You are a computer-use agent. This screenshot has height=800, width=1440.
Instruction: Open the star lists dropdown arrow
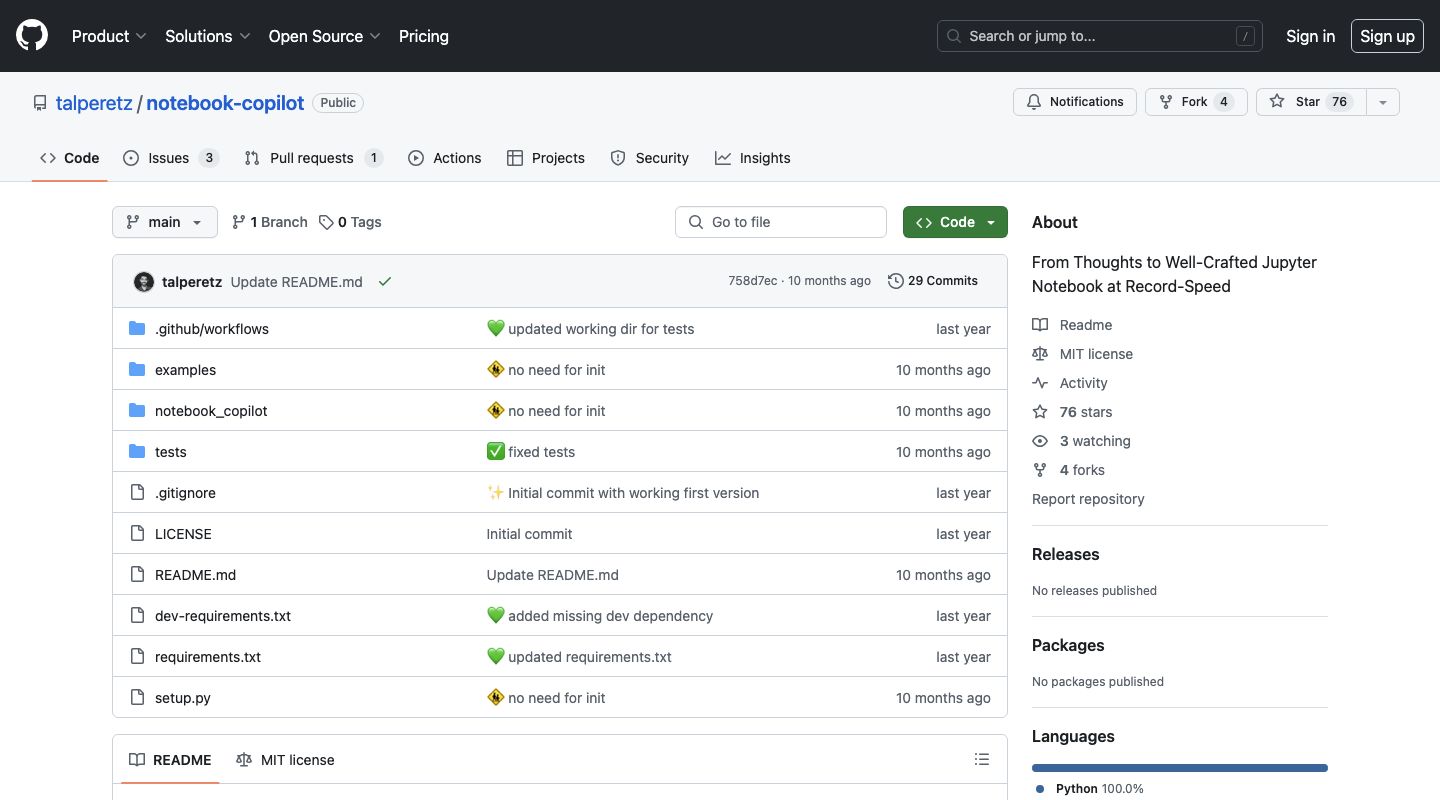pos(1383,102)
